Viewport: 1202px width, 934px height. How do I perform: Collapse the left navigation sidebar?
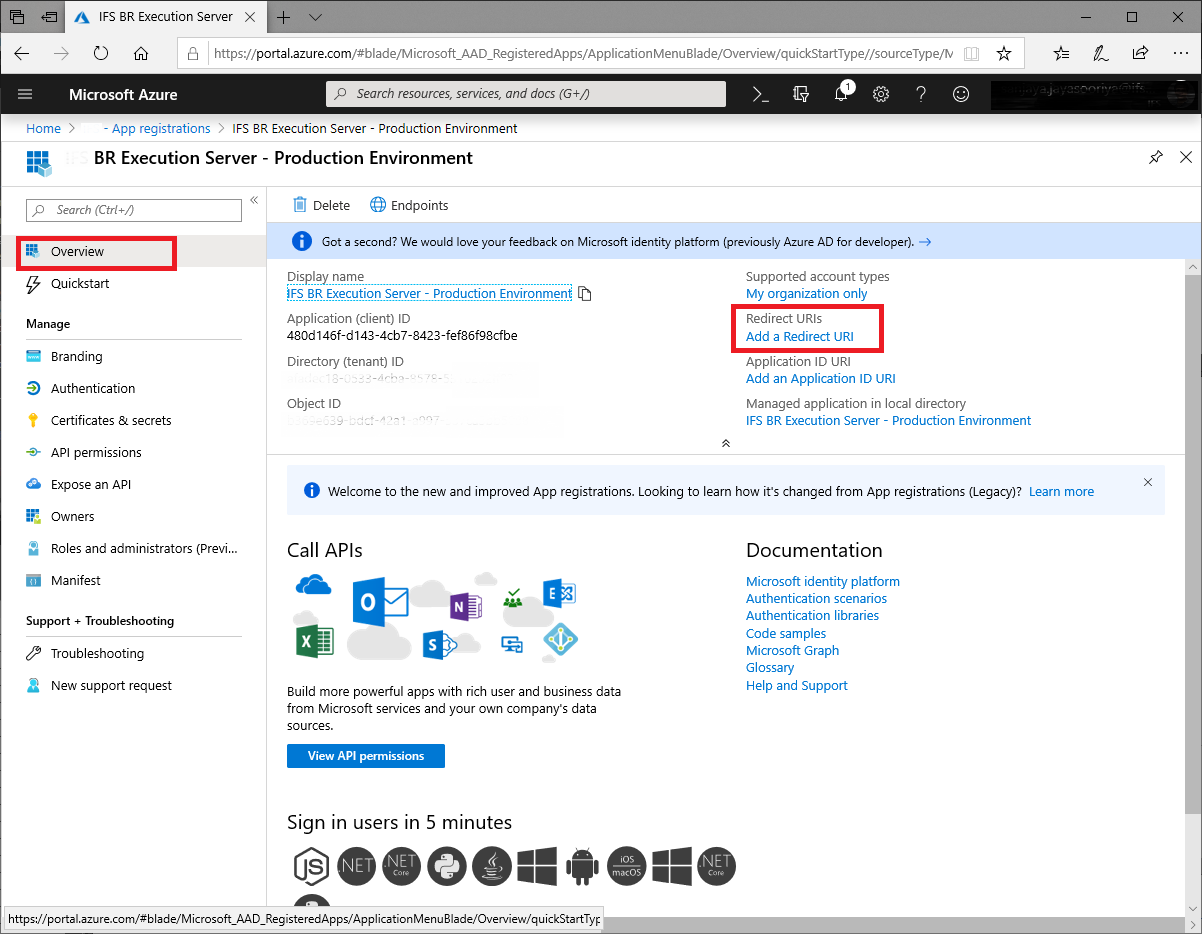tap(254, 201)
